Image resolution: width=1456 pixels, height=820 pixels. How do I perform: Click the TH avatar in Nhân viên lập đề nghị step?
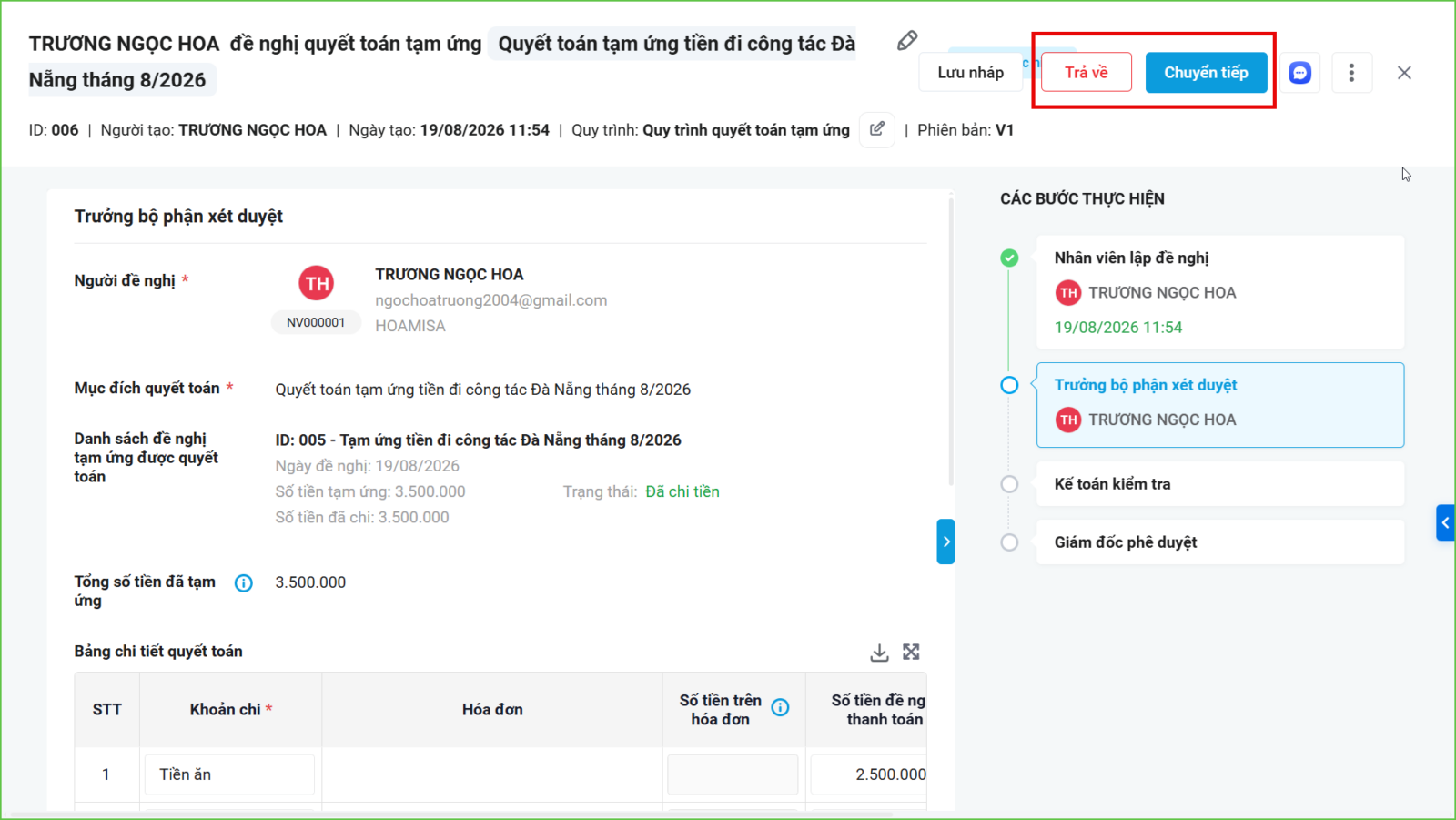pyautogui.click(x=1068, y=293)
